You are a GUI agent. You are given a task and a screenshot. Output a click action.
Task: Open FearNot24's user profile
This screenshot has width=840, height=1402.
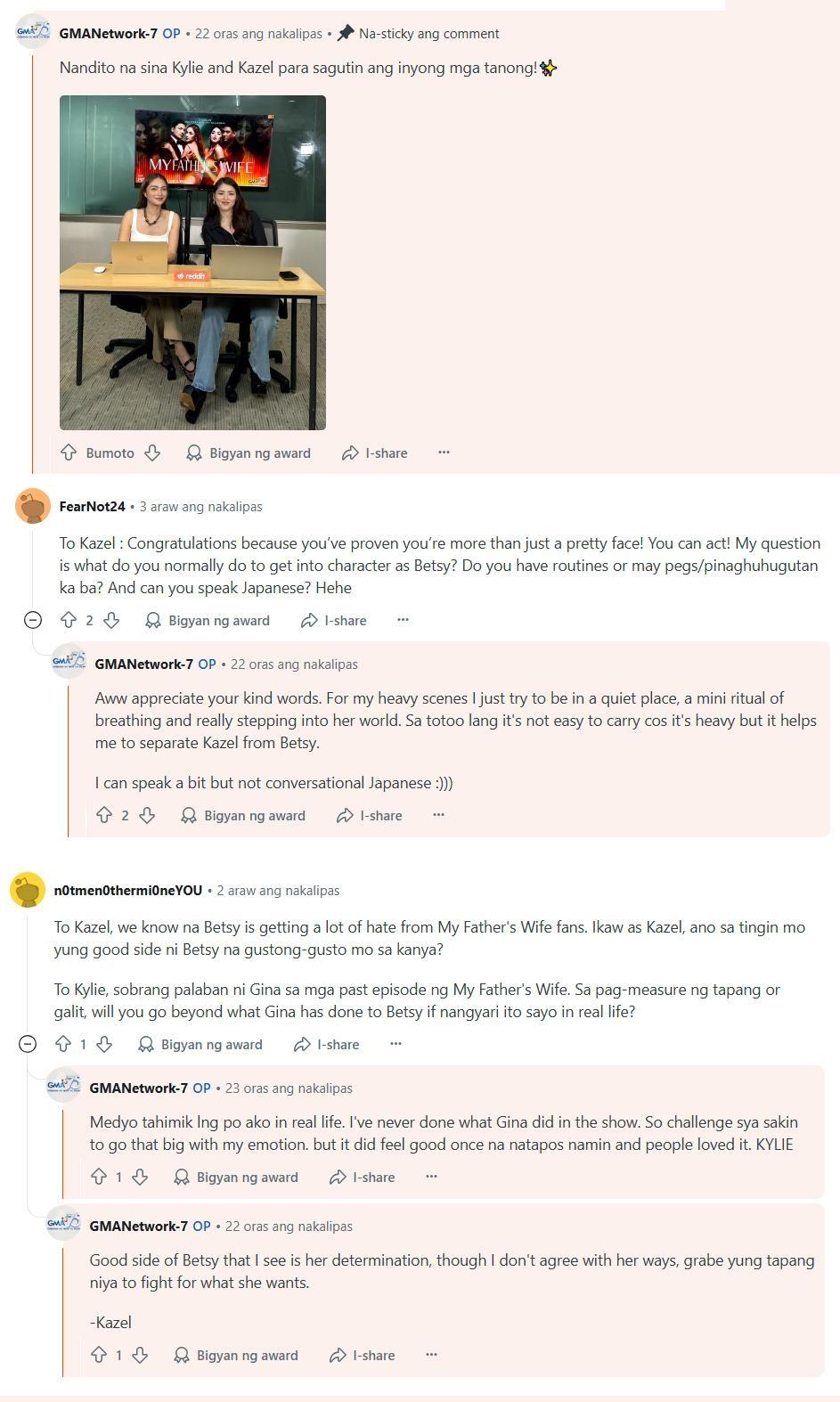coord(92,506)
